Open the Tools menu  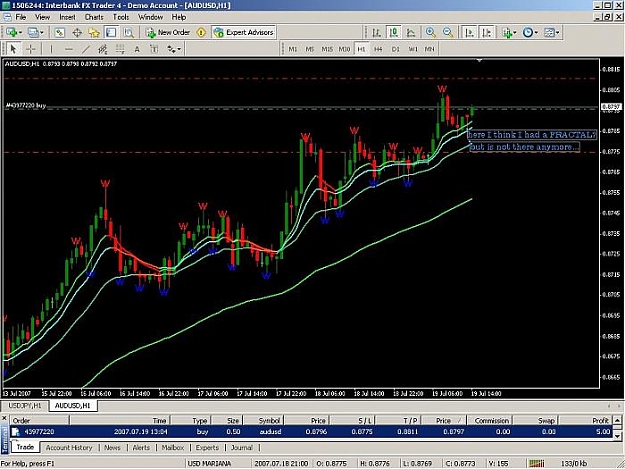coord(121,17)
